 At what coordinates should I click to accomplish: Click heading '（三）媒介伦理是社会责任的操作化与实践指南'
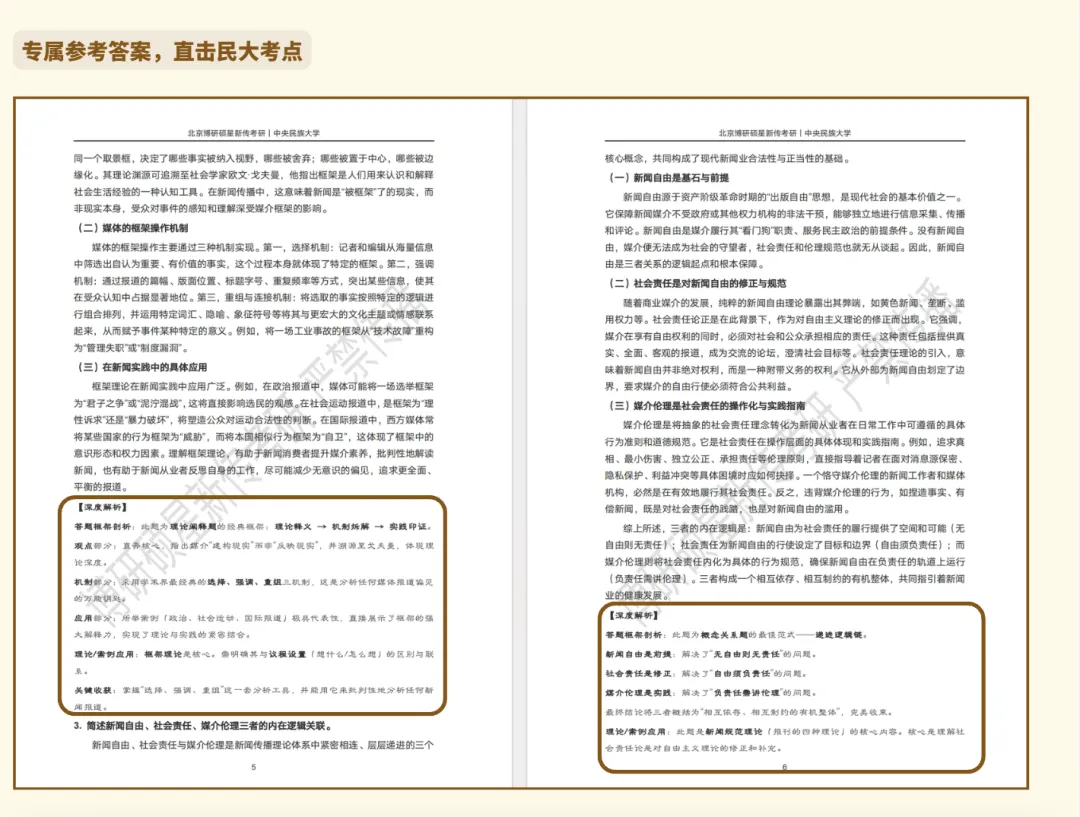point(705,406)
